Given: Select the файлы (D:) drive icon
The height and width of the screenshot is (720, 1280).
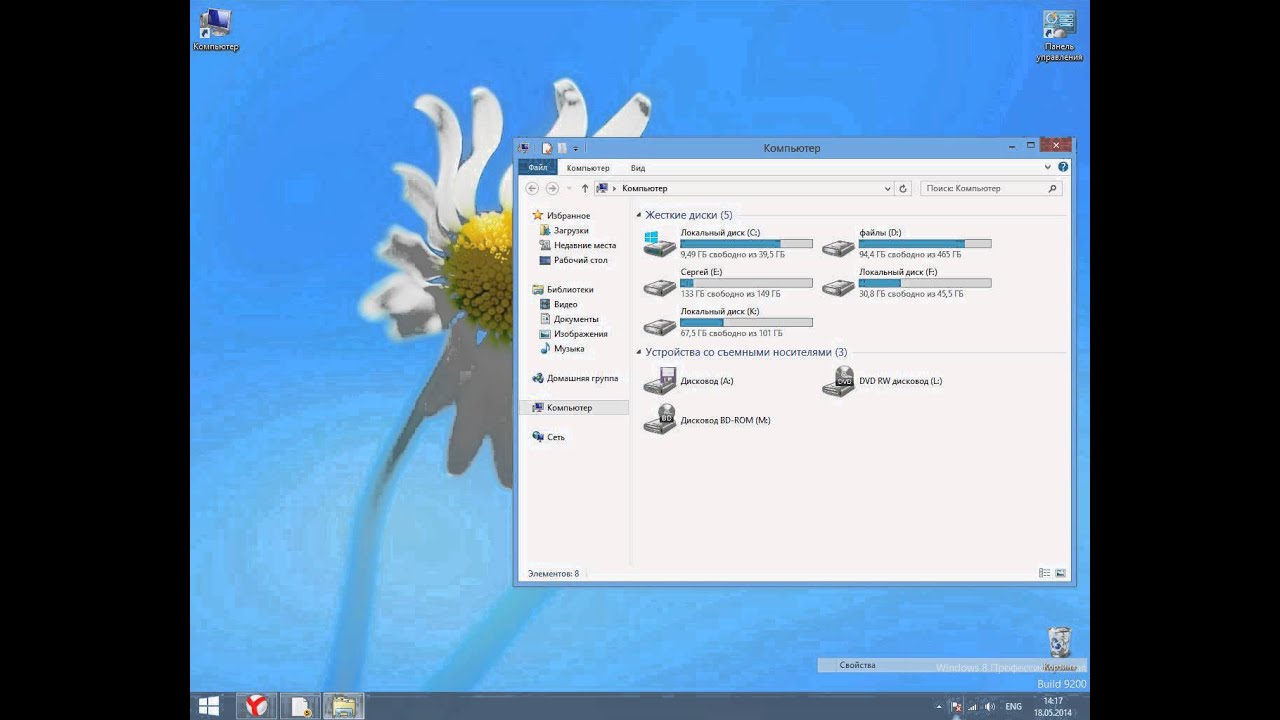Looking at the screenshot, I should [838, 247].
